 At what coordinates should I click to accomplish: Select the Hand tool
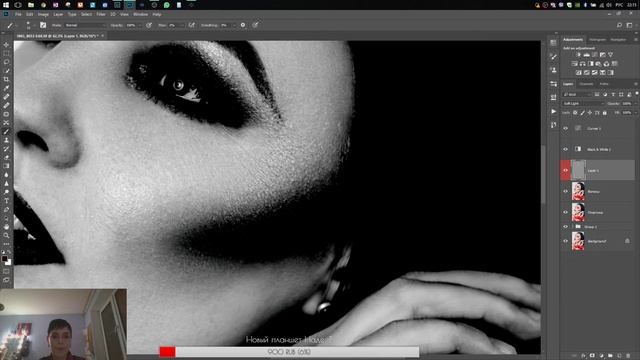pyautogui.click(x=6, y=227)
